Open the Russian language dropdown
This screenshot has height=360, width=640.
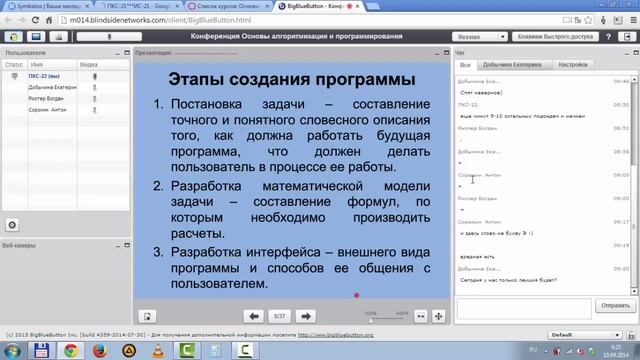click(480, 37)
